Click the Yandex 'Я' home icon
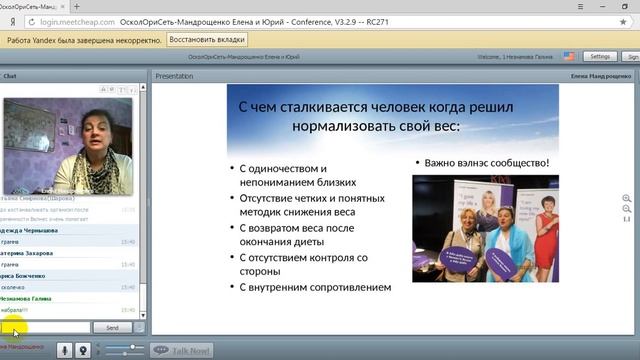The width and height of the screenshot is (640, 360). click(x=13, y=22)
